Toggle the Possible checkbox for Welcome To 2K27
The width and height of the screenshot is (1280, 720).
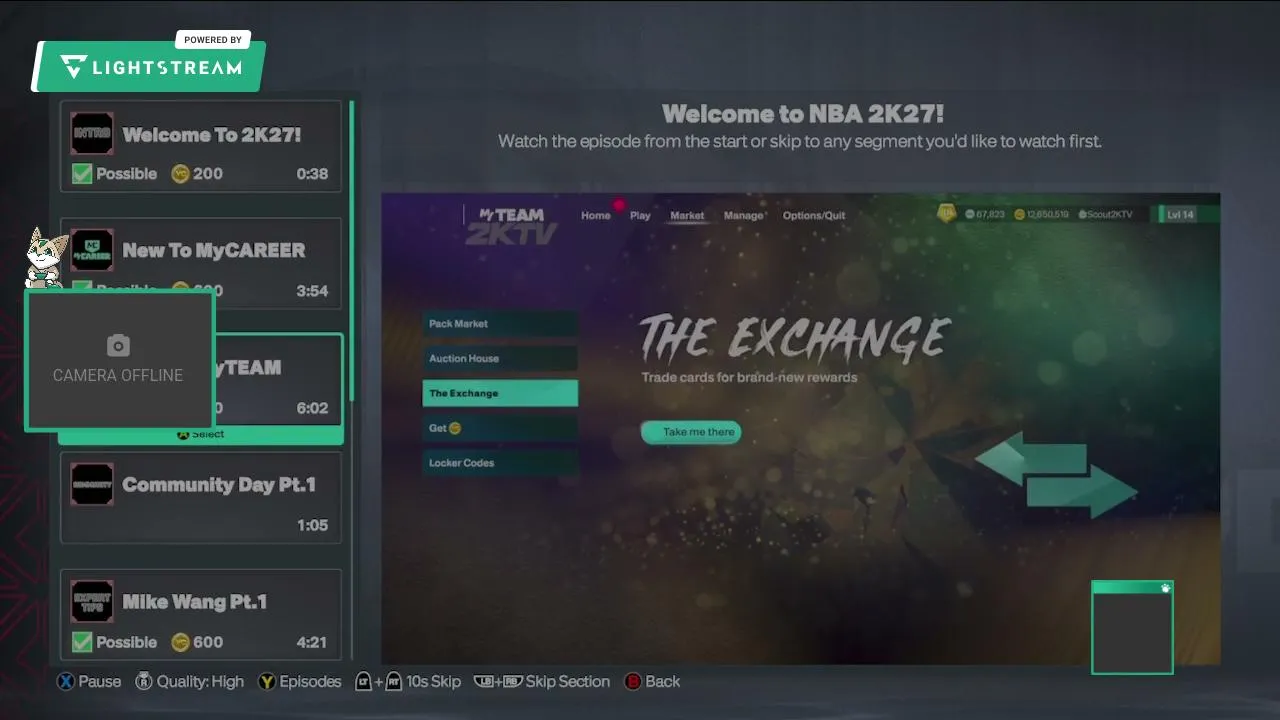82,173
